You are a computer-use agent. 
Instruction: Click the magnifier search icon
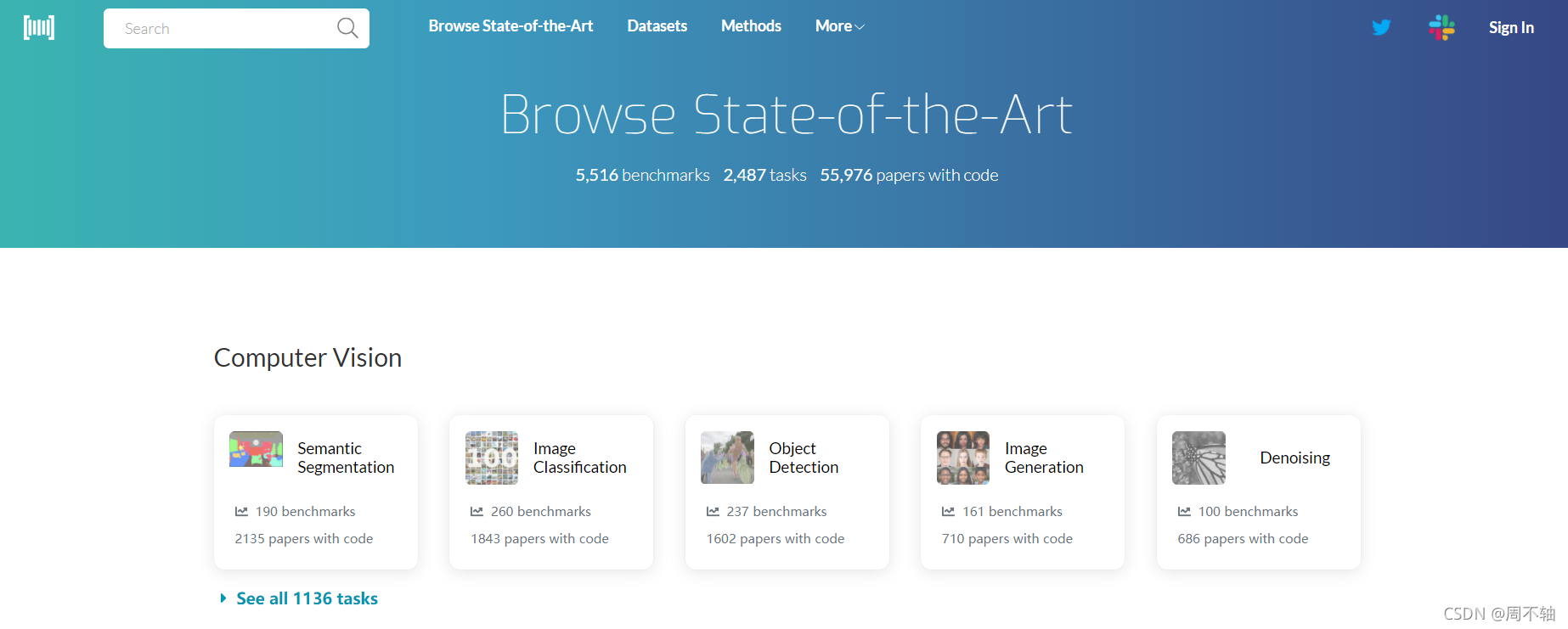347,28
